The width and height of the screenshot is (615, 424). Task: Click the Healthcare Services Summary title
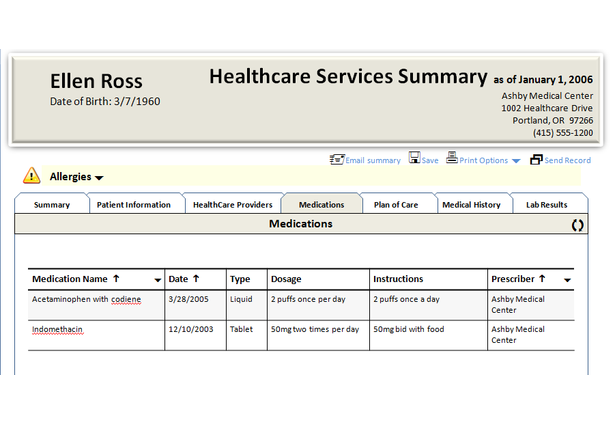click(348, 76)
